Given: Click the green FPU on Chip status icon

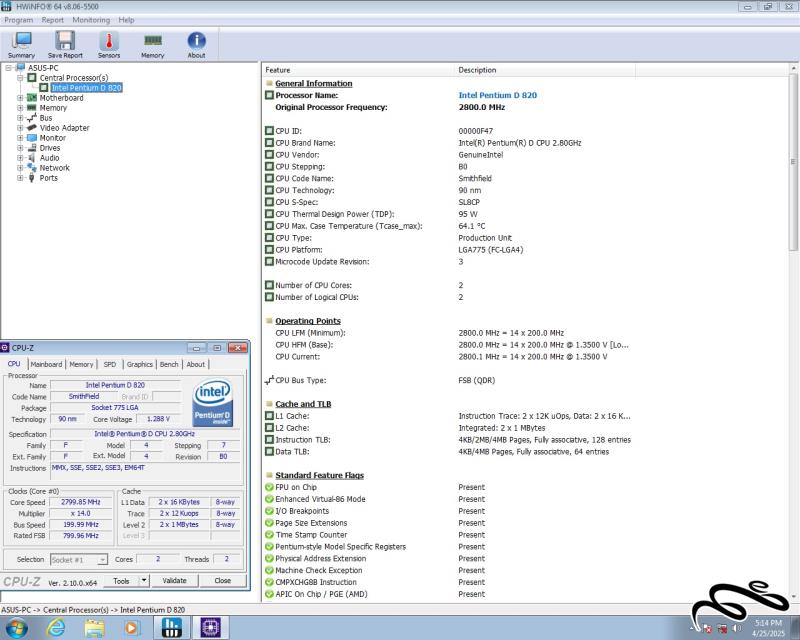Looking at the screenshot, I should (x=269, y=487).
